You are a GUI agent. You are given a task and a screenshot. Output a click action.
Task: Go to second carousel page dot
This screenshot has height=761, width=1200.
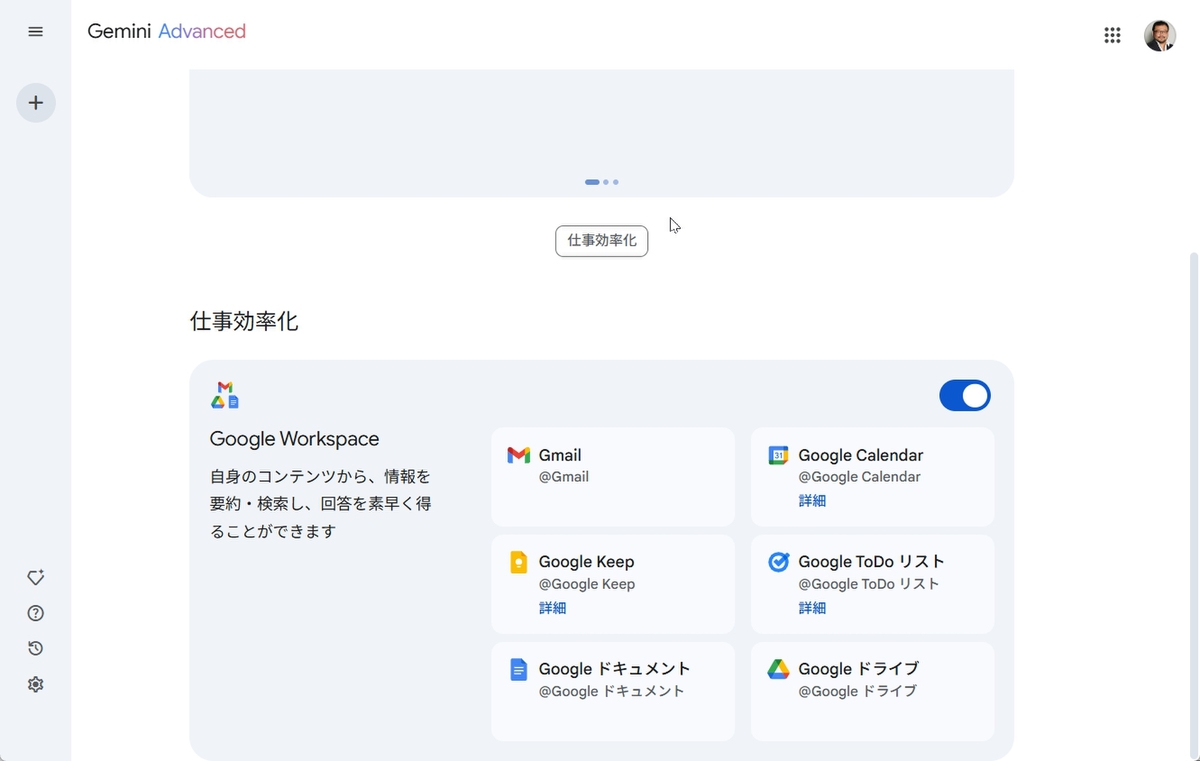pos(606,182)
